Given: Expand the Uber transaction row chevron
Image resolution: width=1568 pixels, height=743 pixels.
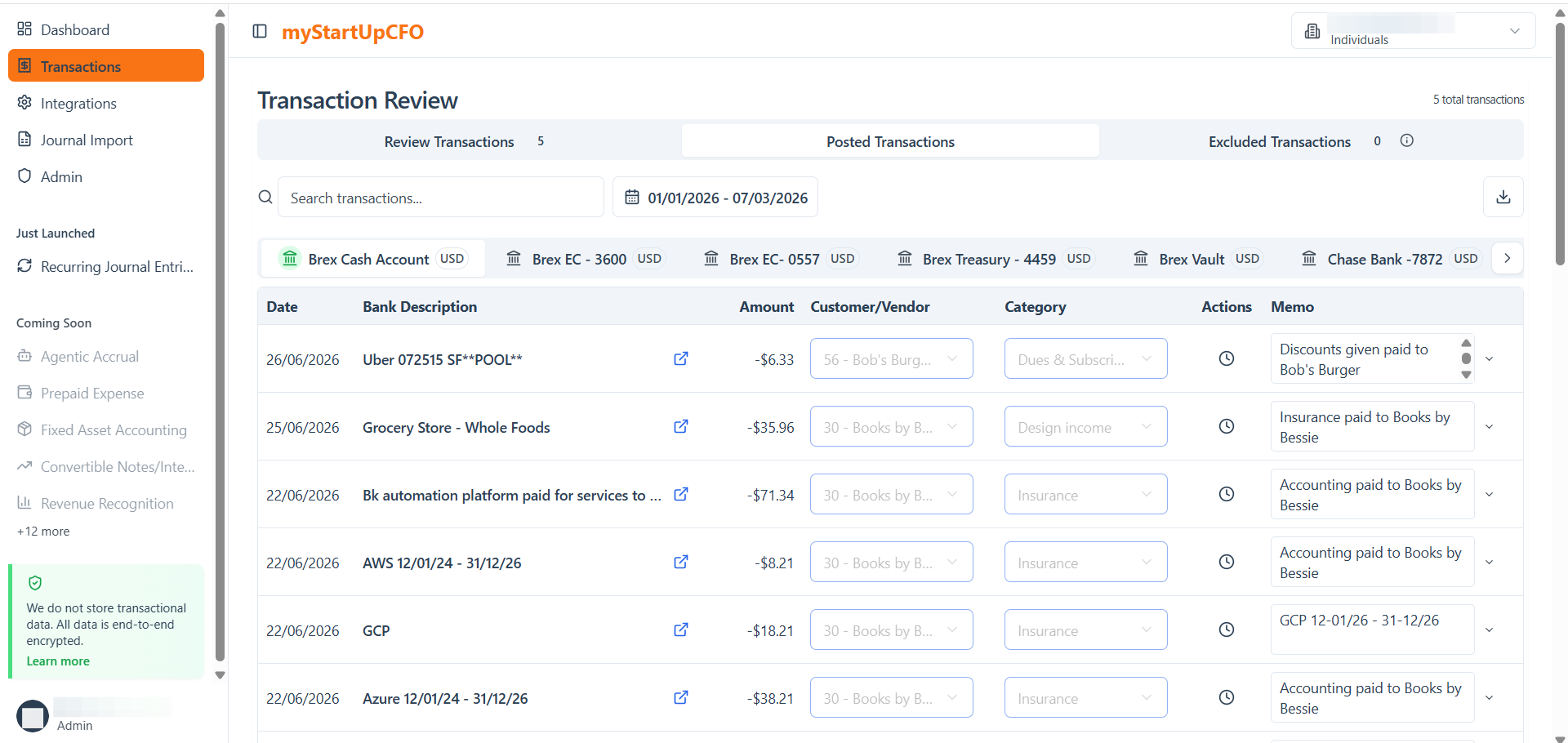Looking at the screenshot, I should click(x=1489, y=358).
